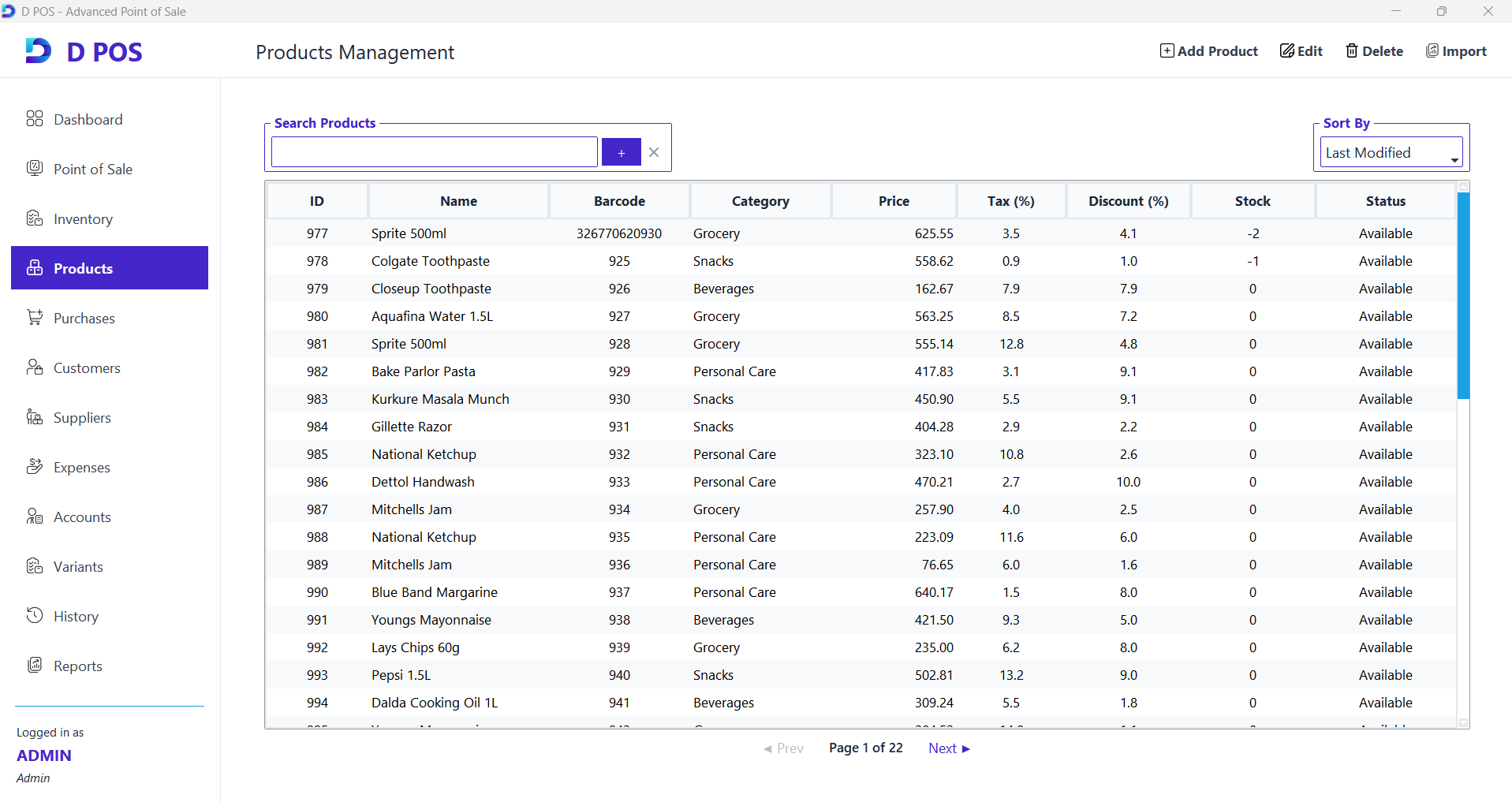The height and width of the screenshot is (802, 1512).
Task: Click the Expenses sidebar icon
Action: [x=35, y=467]
